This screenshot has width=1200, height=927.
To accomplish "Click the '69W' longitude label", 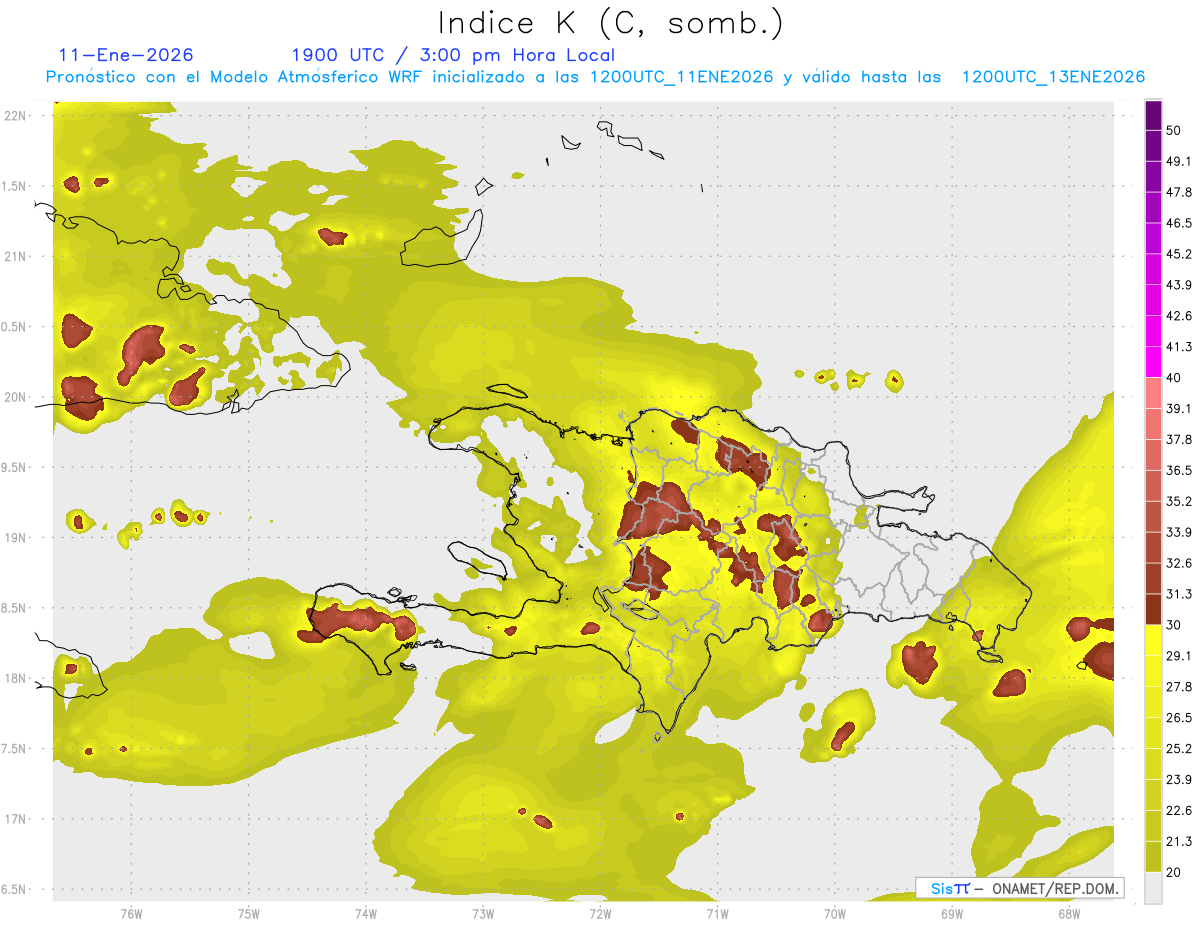I will coord(951,913).
